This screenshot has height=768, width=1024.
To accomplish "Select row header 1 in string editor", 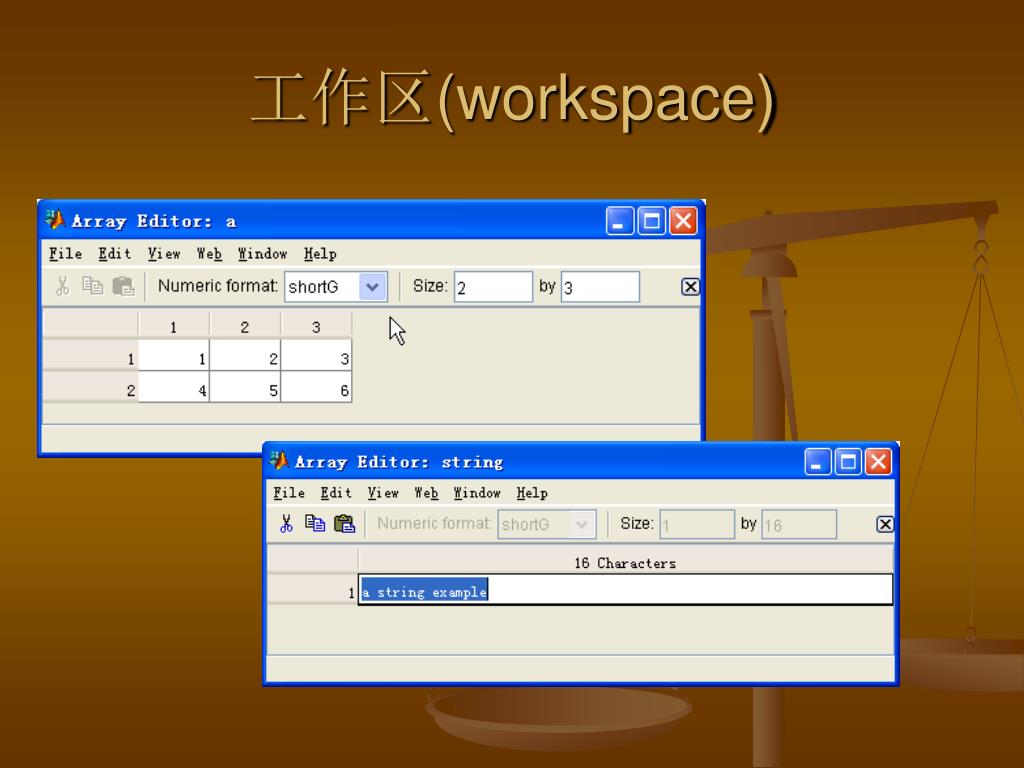I will tap(313, 591).
